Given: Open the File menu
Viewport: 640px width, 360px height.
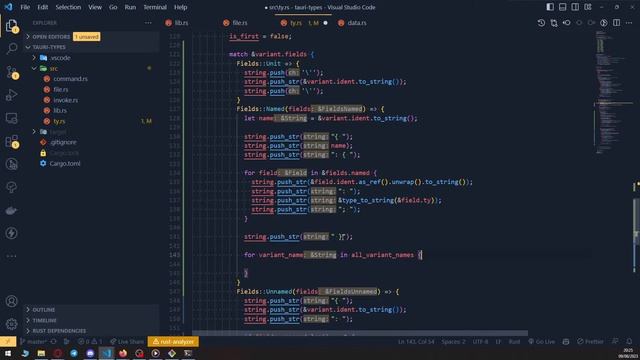Looking at the screenshot, I should point(25,7).
